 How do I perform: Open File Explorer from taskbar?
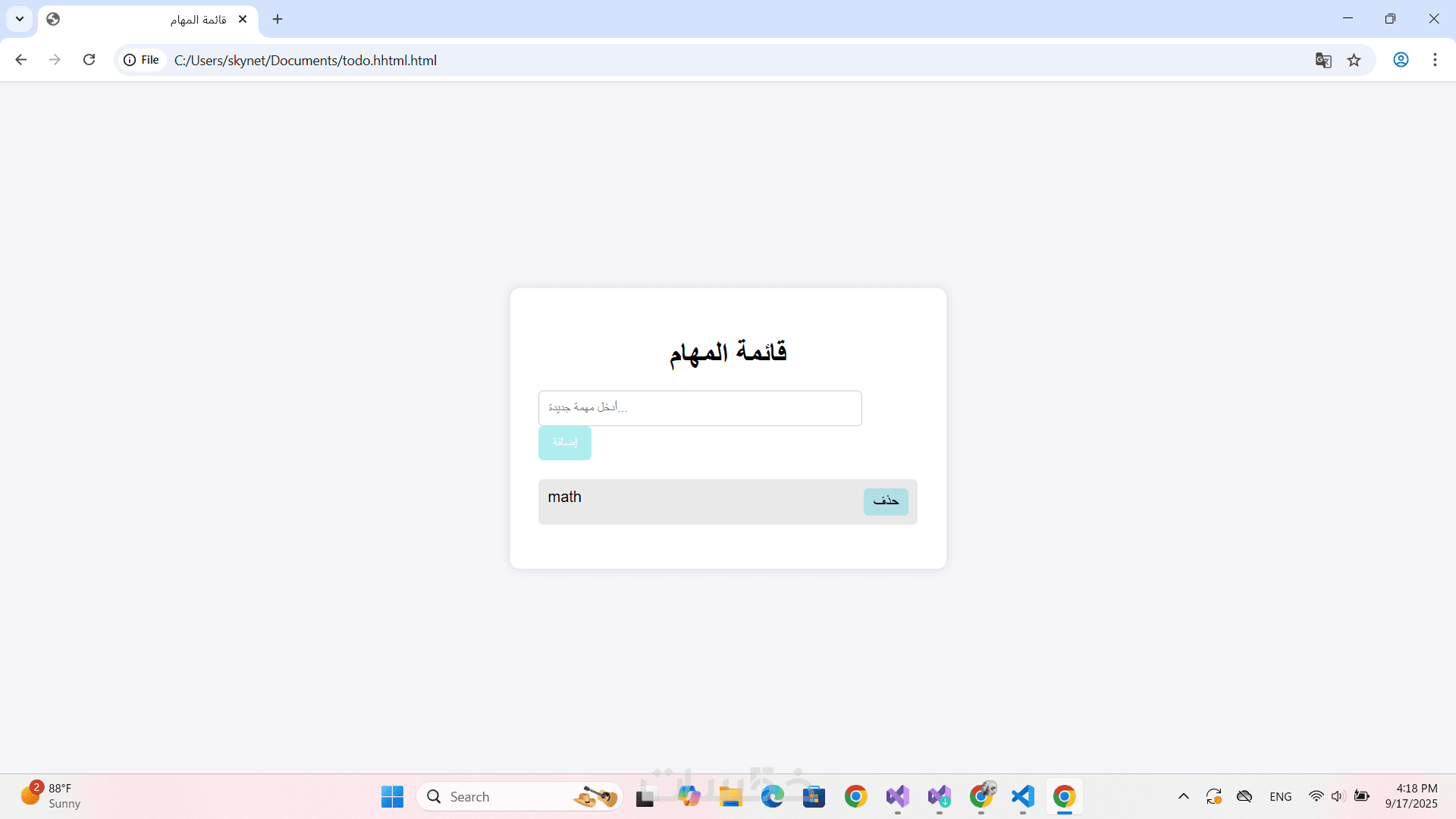tap(730, 796)
